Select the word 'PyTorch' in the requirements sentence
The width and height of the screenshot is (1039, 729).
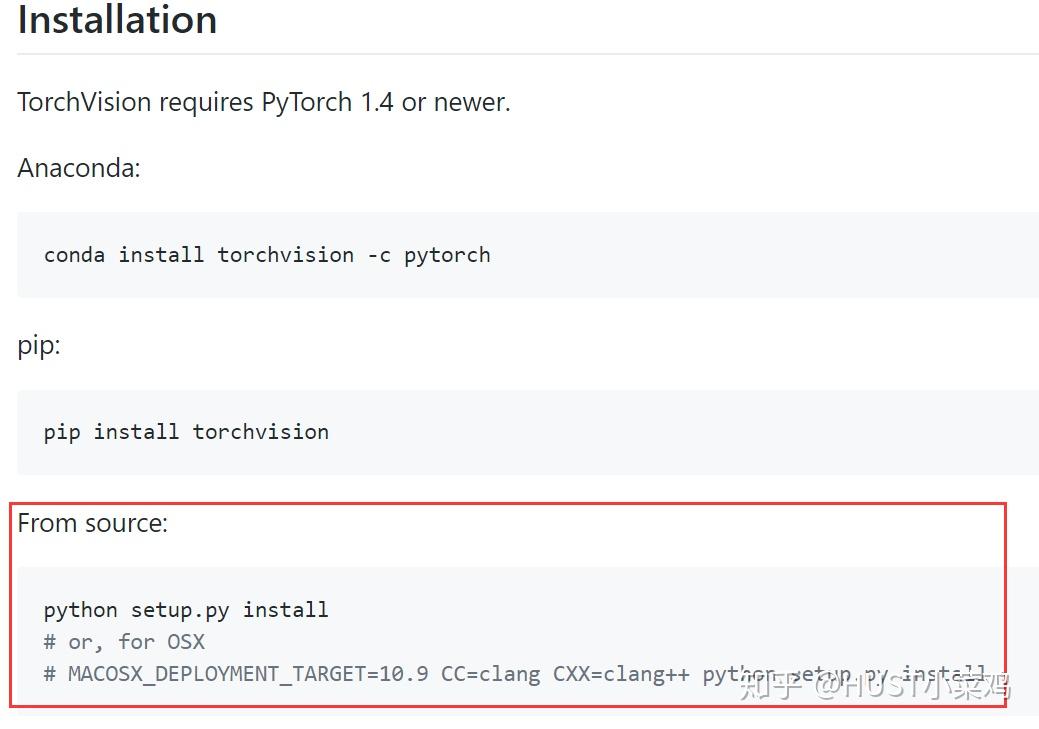[x=300, y=102]
